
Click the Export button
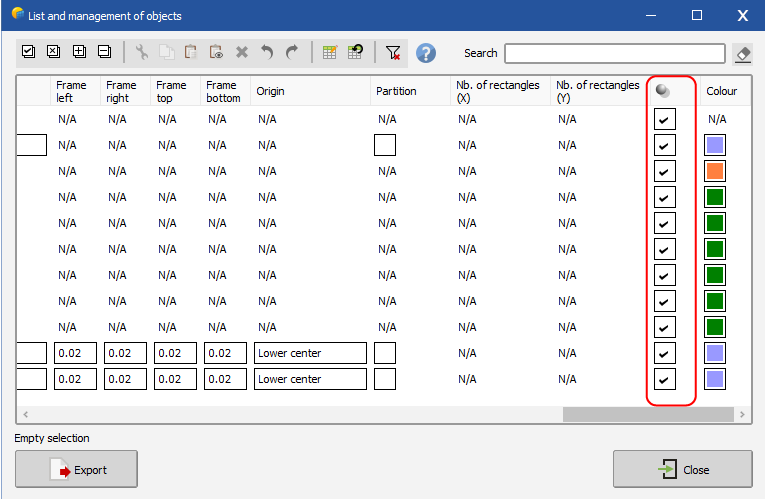click(76, 469)
